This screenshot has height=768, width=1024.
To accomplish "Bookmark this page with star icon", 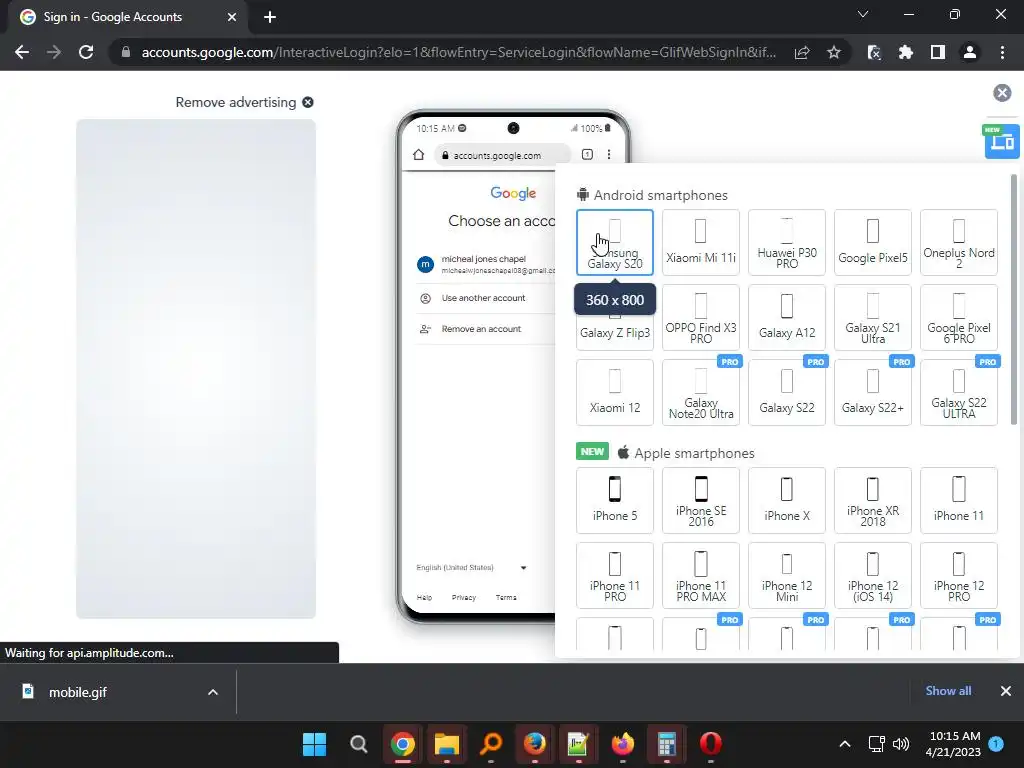I will pyautogui.click(x=833, y=52).
